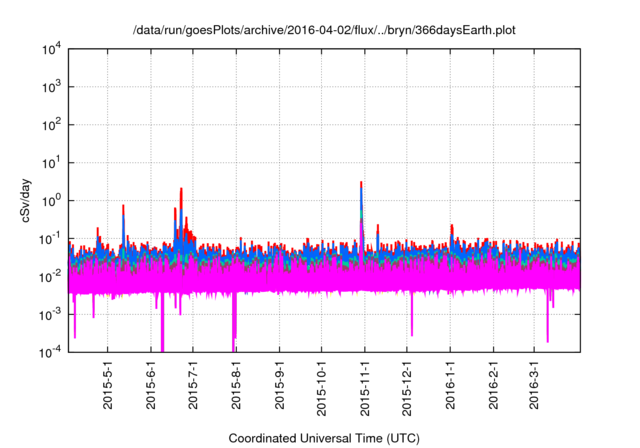Click the 10^4 y-axis tick label

(x=51, y=50)
